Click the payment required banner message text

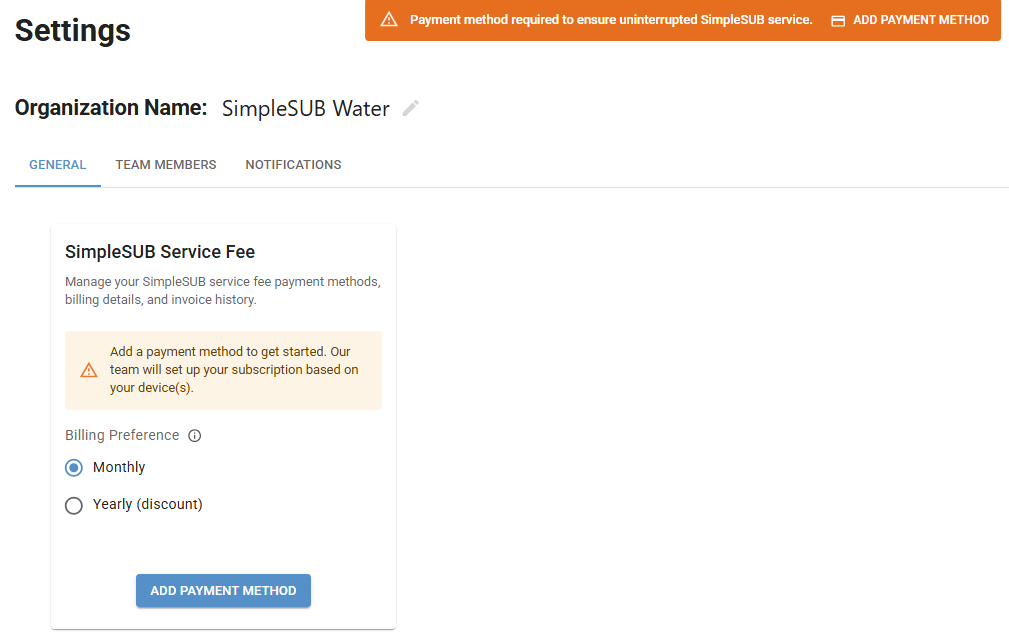(x=611, y=20)
